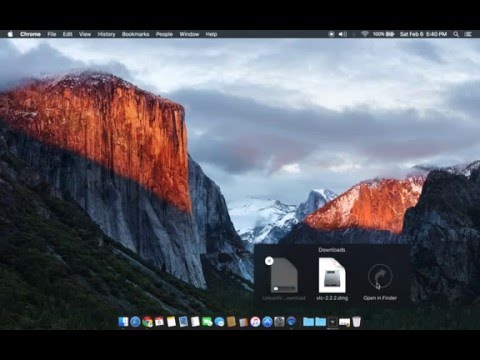Open the File menu
480x360 pixels.
(x=52, y=34)
